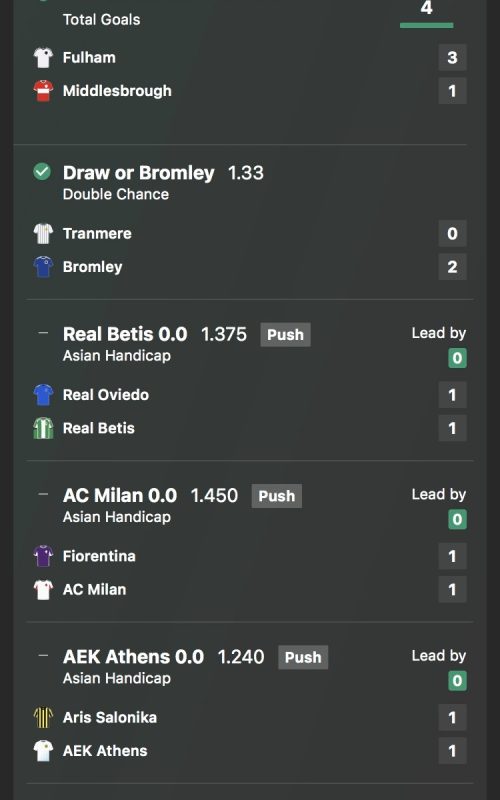The image size is (500, 800).
Task: Select the Push badge on the Real Betis bet
Action: [285, 335]
